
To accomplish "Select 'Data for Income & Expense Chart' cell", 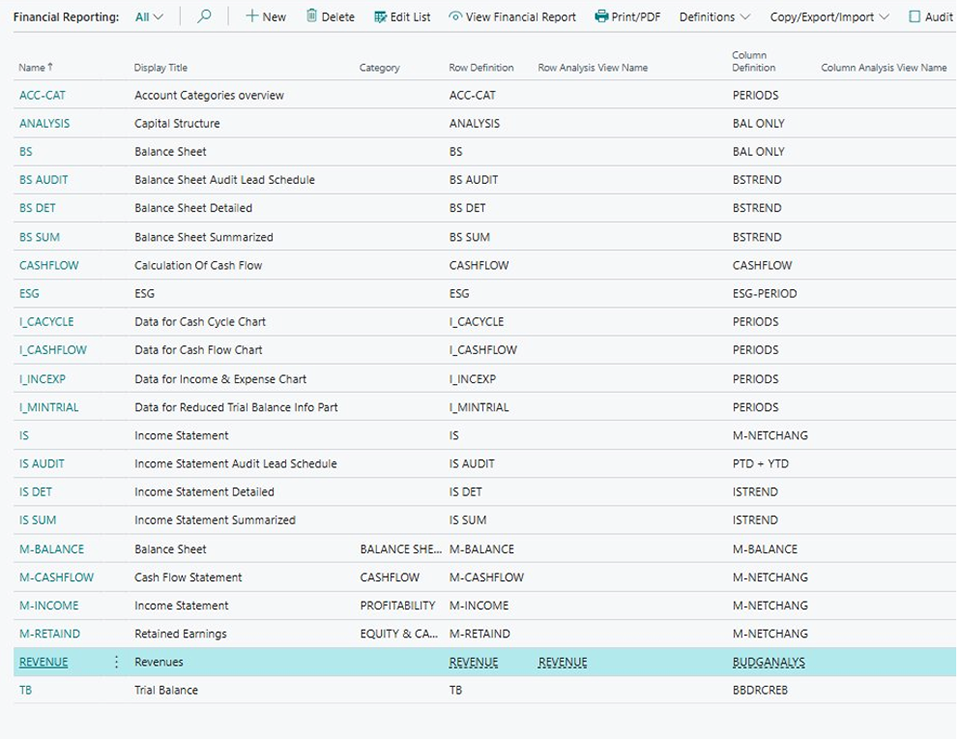I will point(220,379).
